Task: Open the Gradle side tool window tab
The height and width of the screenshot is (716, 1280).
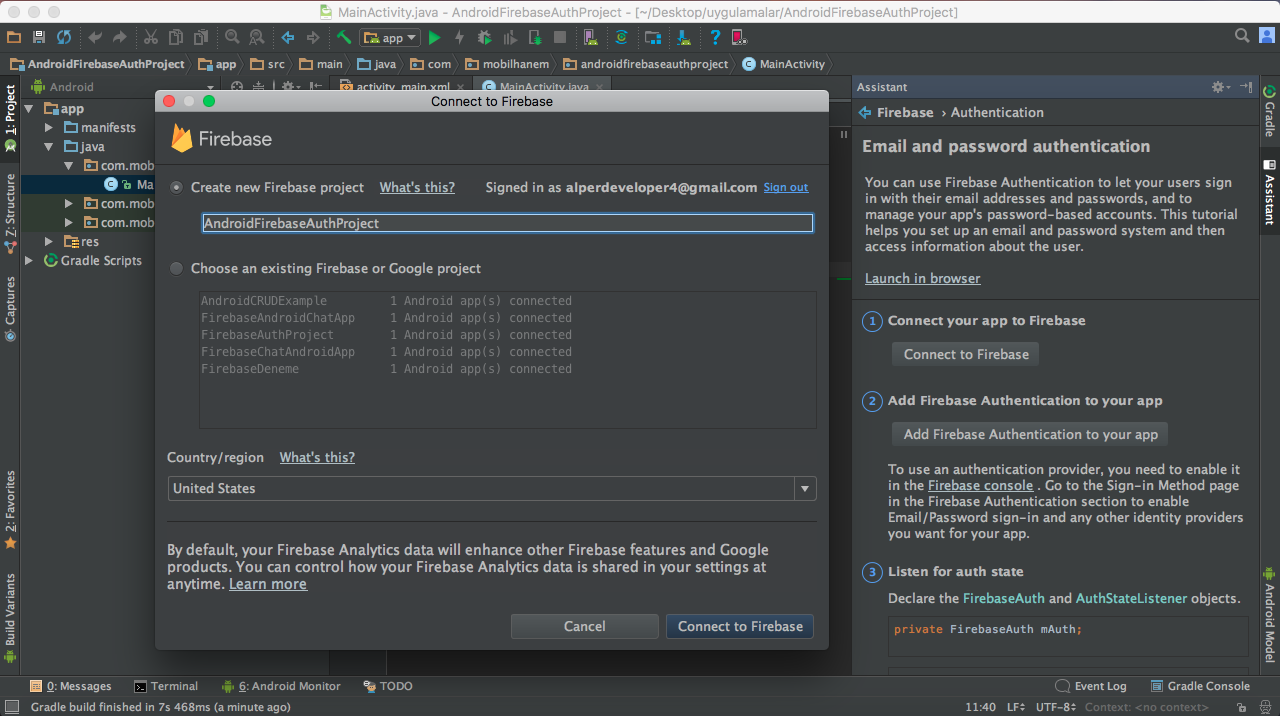Action: (x=1269, y=111)
